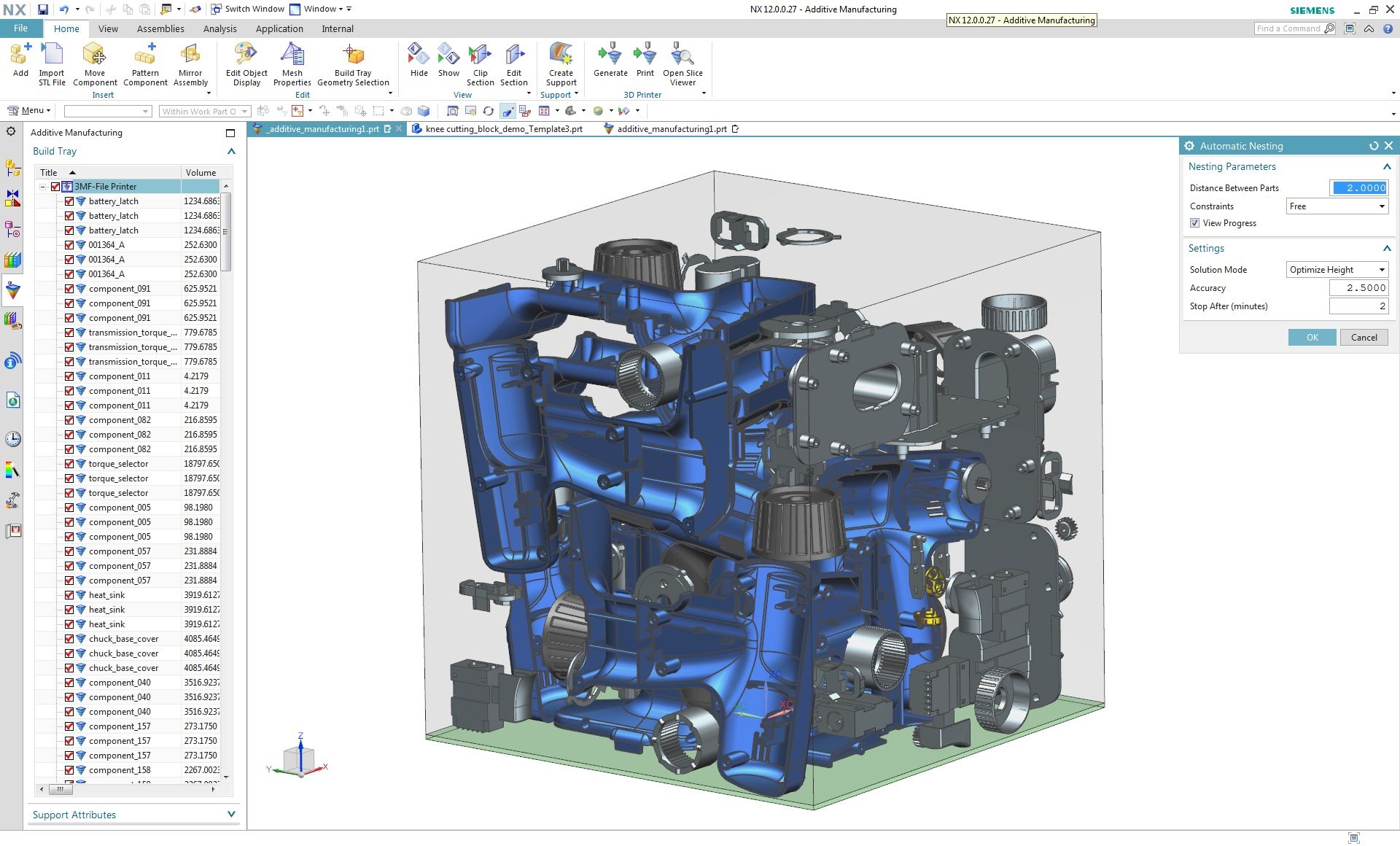This screenshot has width=1400, height=846.
Task: Disable the View Progress option
Action: [x=1195, y=223]
